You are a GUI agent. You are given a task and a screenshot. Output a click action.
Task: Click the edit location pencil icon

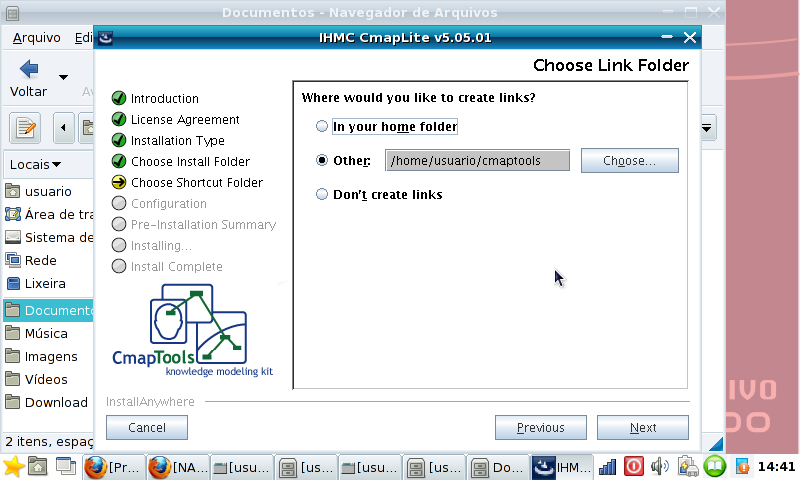pyautogui.click(x=25, y=128)
